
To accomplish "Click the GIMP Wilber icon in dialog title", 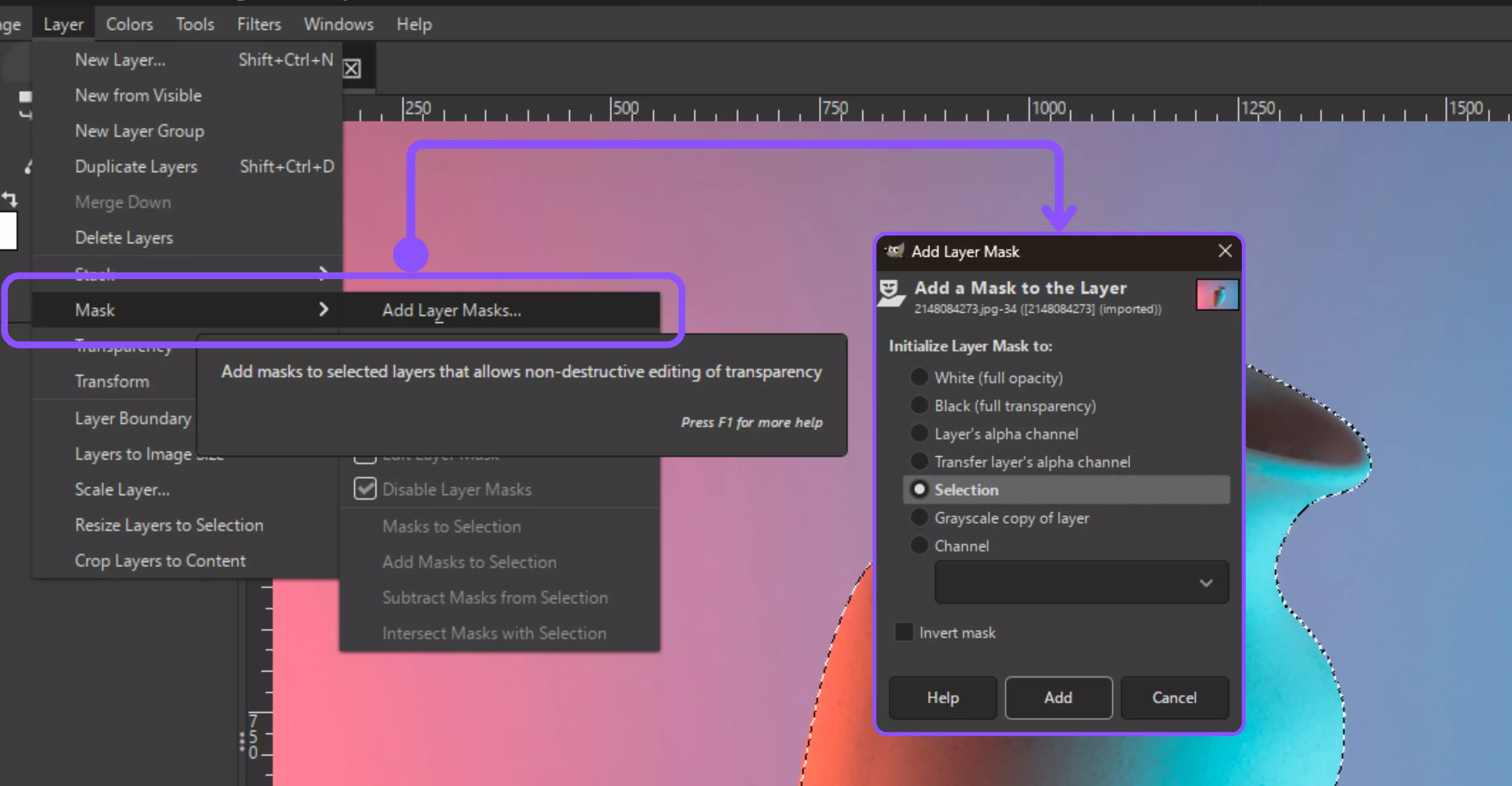I will (895, 251).
